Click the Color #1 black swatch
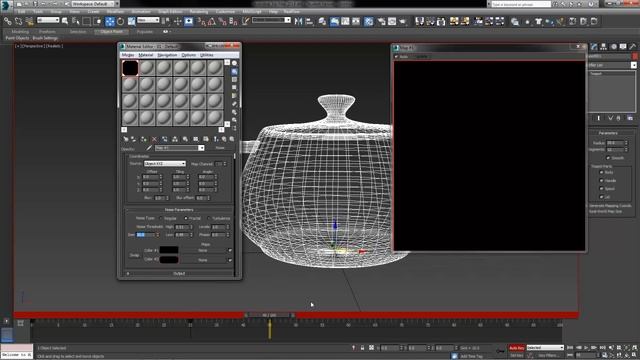The width and height of the screenshot is (640, 360). point(169,250)
